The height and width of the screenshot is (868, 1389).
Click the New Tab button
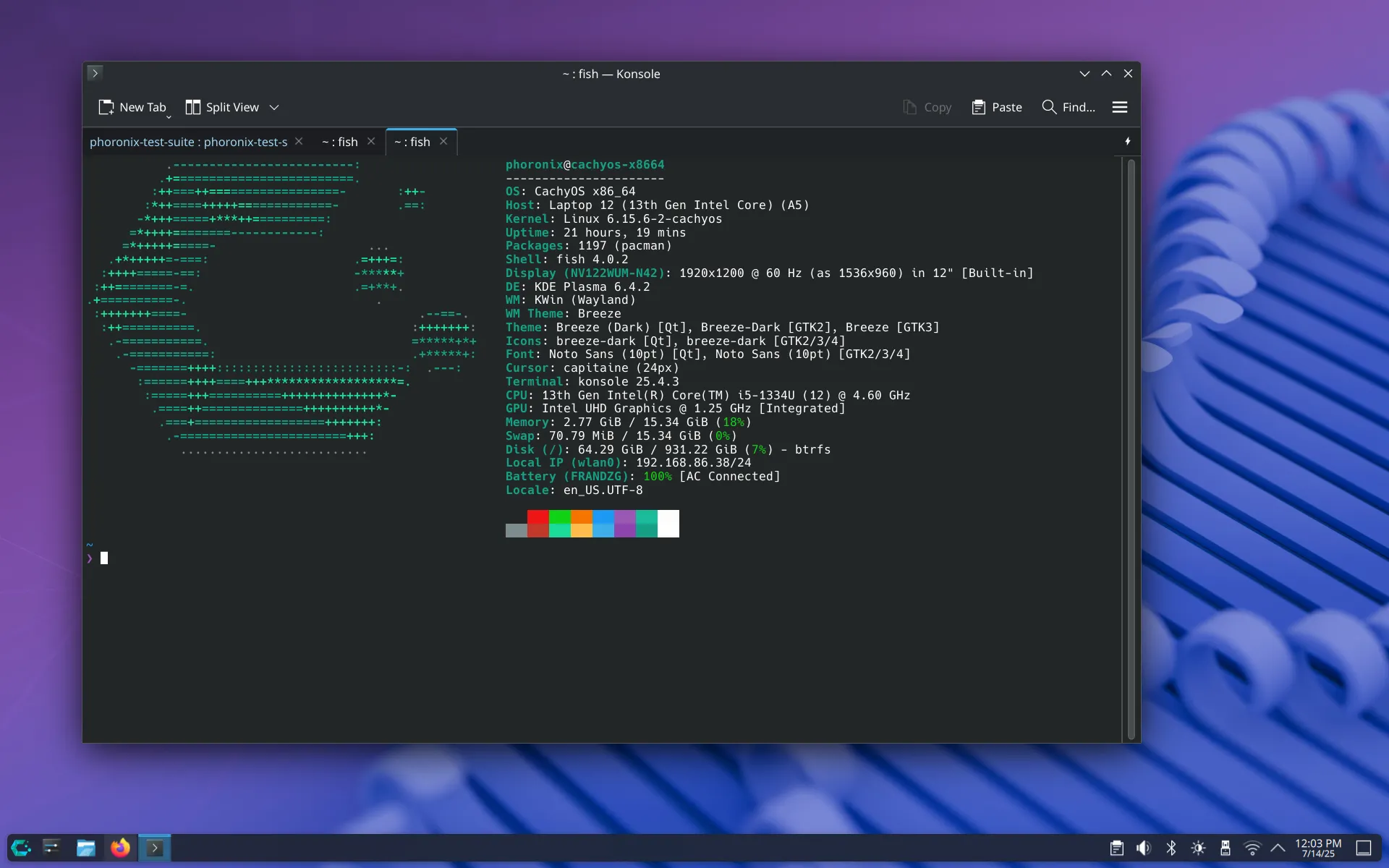pos(132,107)
